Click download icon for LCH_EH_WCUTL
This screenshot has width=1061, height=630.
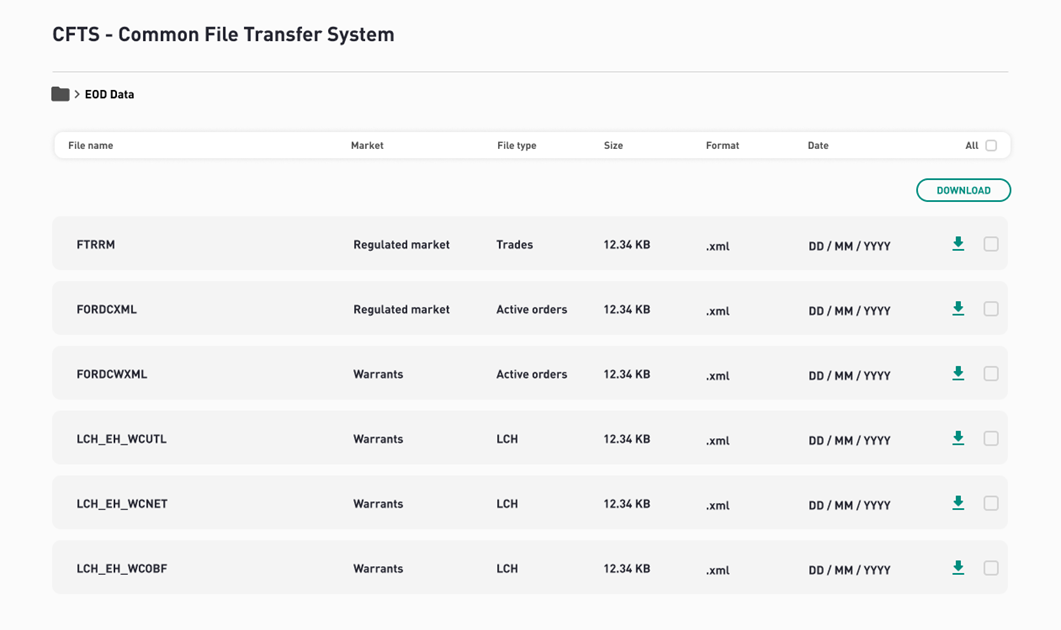point(957,438)
